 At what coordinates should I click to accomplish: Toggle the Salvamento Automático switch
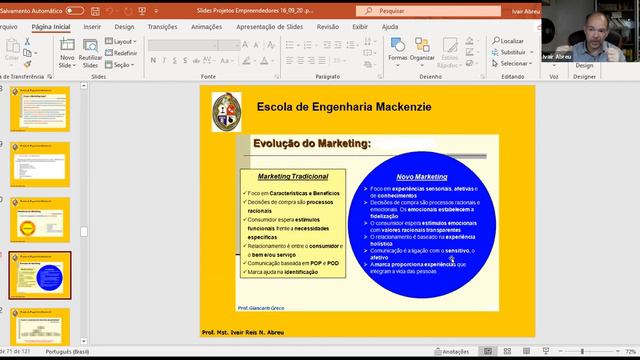75,11
